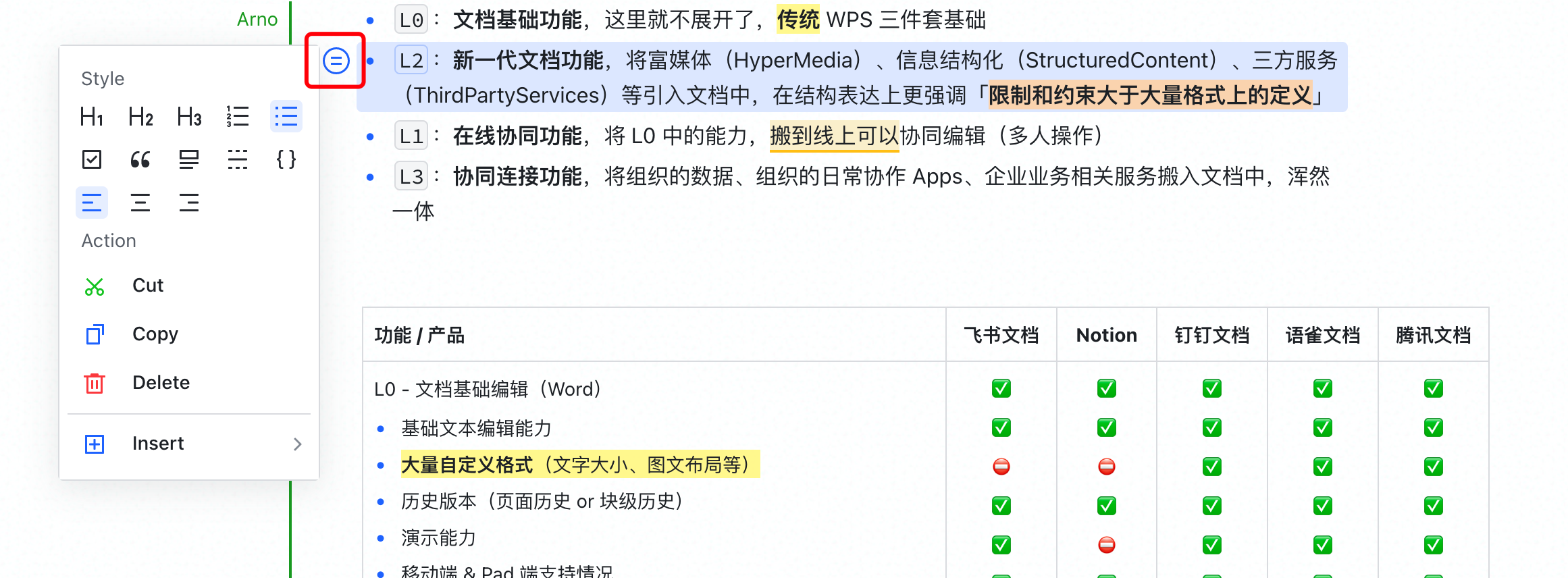Click bold text 文档基础功能
Viewport: 1568px width, 578px height.
pos(517,20)
